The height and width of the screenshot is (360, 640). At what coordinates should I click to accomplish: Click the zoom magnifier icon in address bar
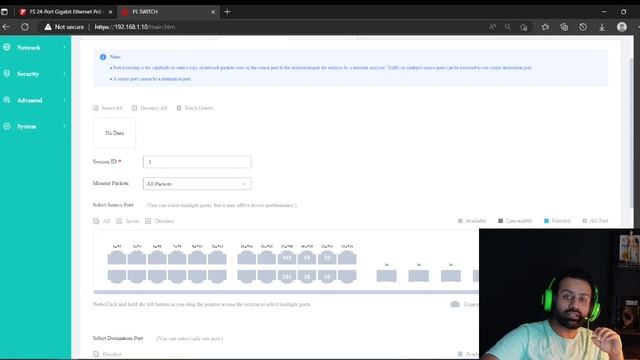508,27
